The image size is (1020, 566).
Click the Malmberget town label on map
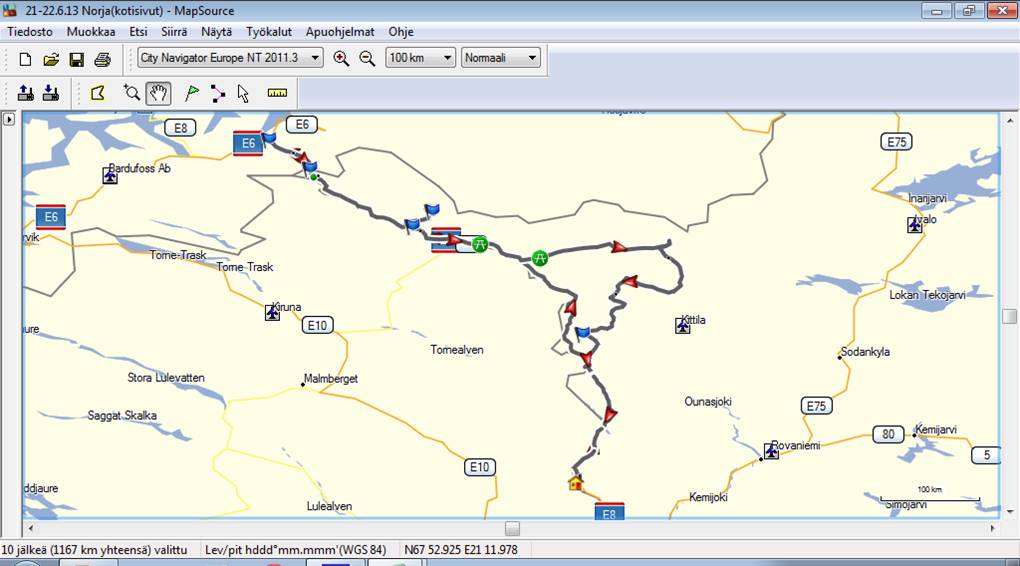(x=330, y=379)
